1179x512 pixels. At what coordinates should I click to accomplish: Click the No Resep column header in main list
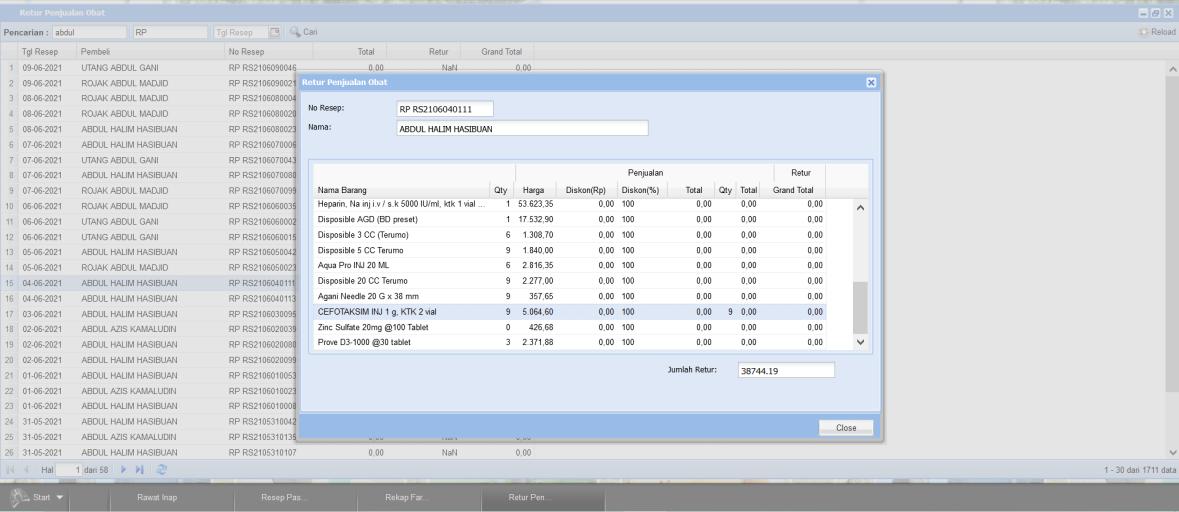(268, 52)
